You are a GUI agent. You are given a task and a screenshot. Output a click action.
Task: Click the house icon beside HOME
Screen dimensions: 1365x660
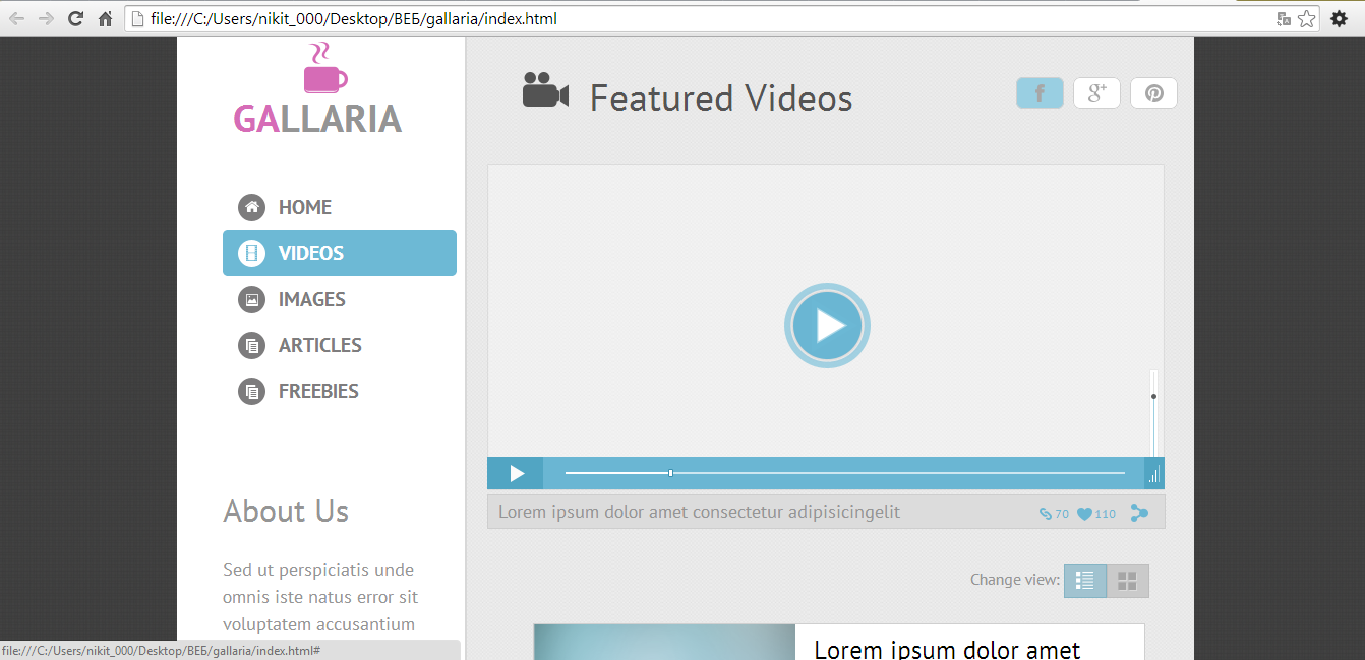tap(251, 207)
